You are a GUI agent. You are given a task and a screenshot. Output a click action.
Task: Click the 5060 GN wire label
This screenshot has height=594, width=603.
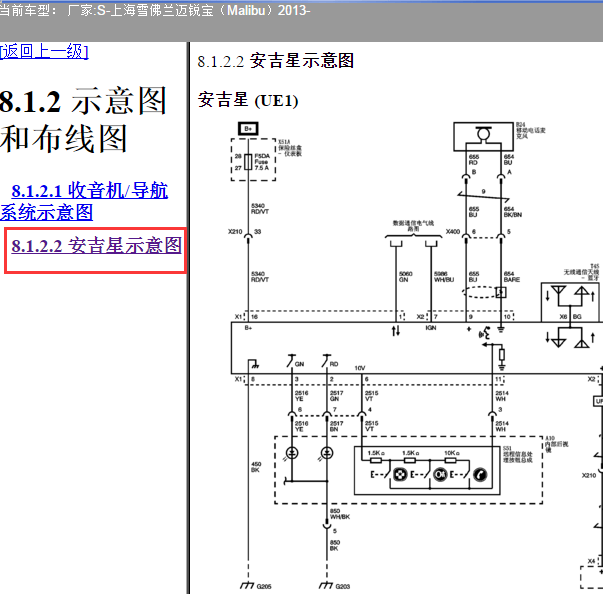(x=406, y=277)
